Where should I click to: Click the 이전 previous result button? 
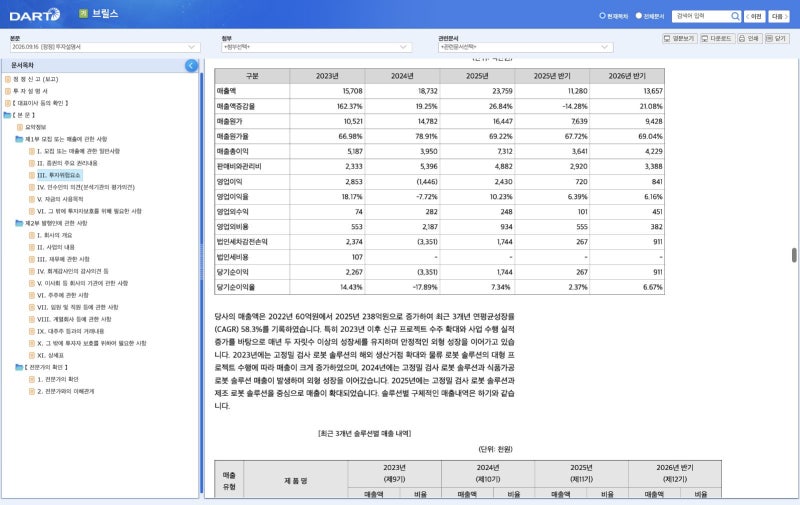[x=754, y=16]
